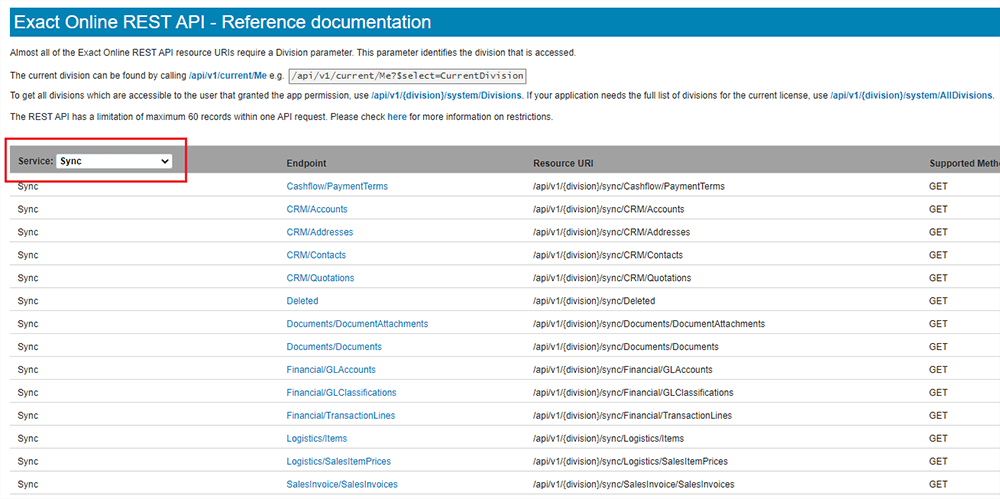
Task: Open the SalesInvoice/SalesInvoices endpoint link
Action: pyautogui.click(x=342, y=485)
